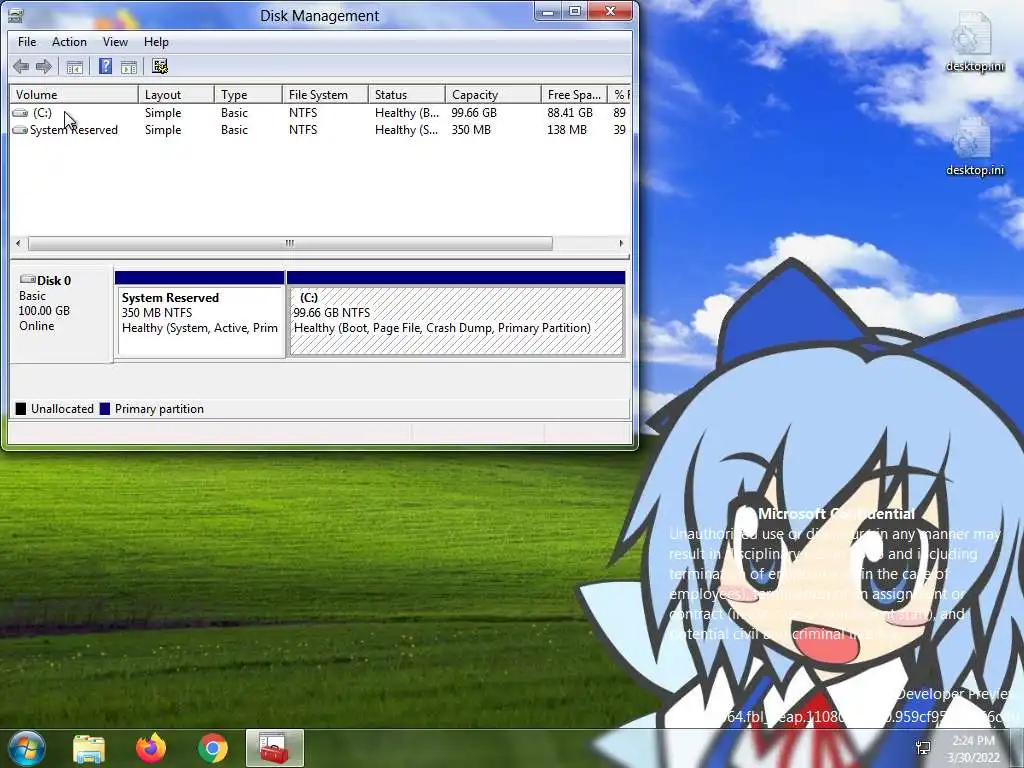Click the Forward arrow toolbar icon

[44, 66]
